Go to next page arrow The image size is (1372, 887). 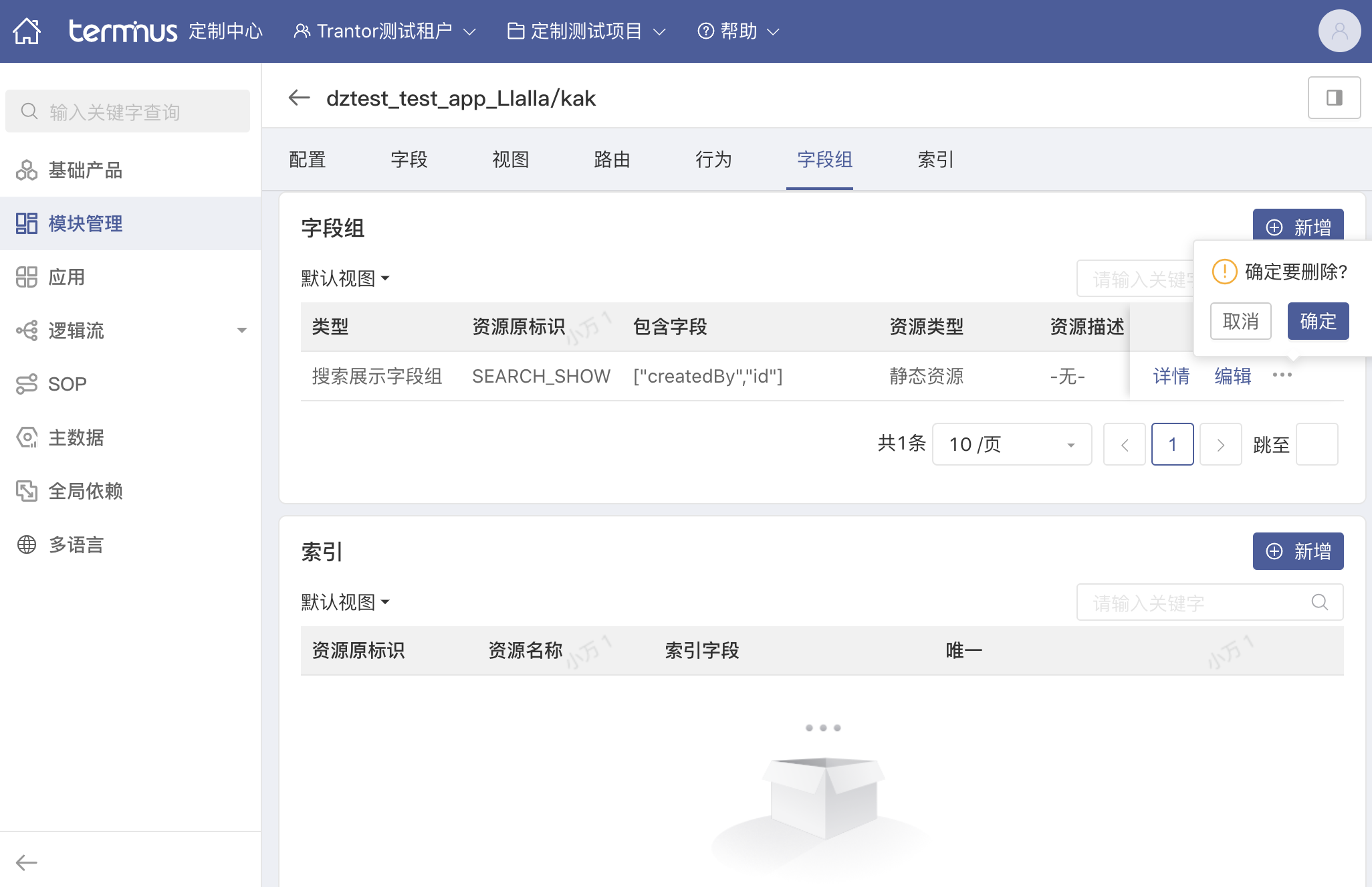pos(1221,444)
